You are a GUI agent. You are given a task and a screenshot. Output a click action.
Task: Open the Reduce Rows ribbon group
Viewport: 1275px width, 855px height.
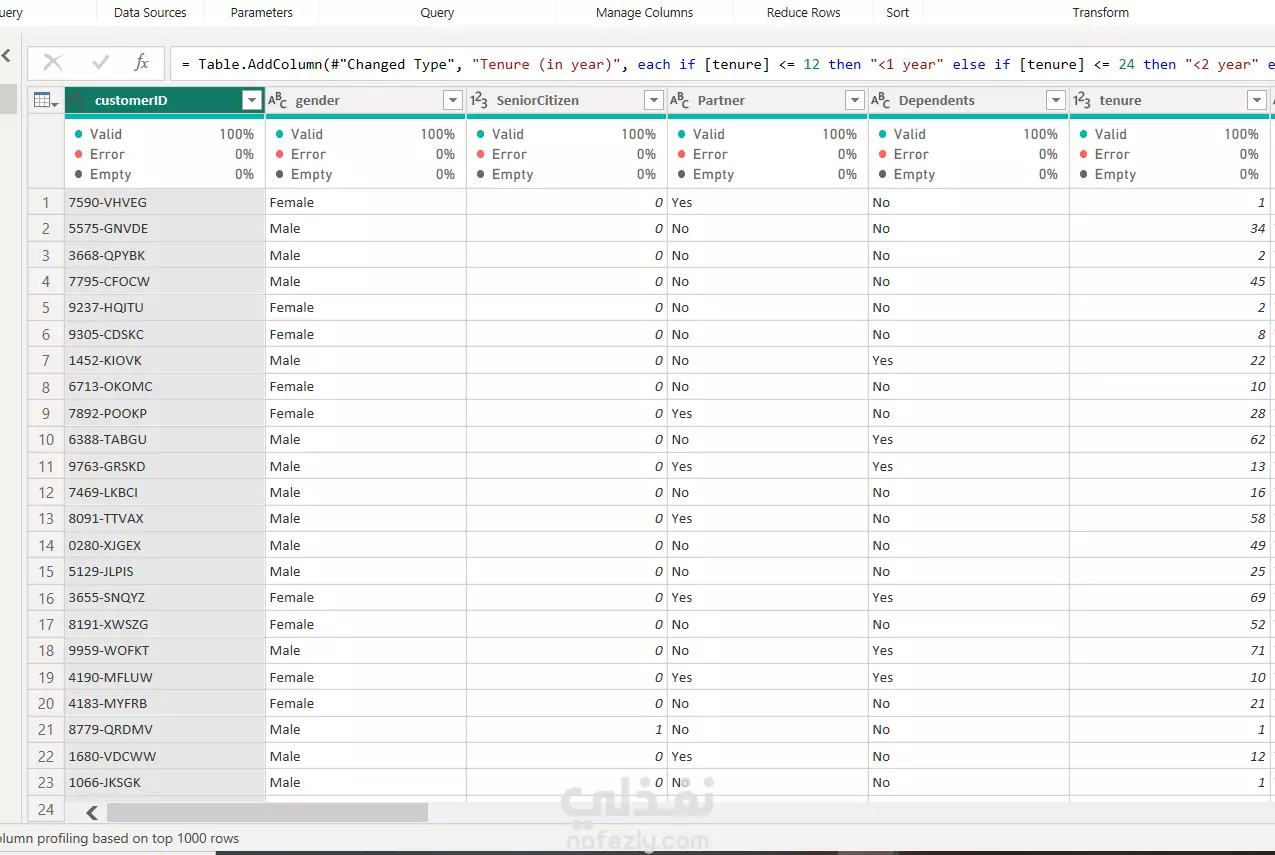803,13
